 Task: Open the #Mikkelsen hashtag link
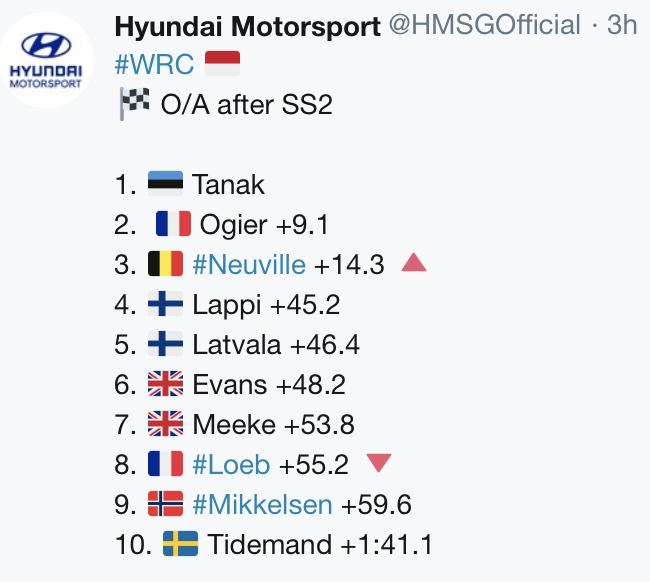pyautogui.click(x=262, y=504)
